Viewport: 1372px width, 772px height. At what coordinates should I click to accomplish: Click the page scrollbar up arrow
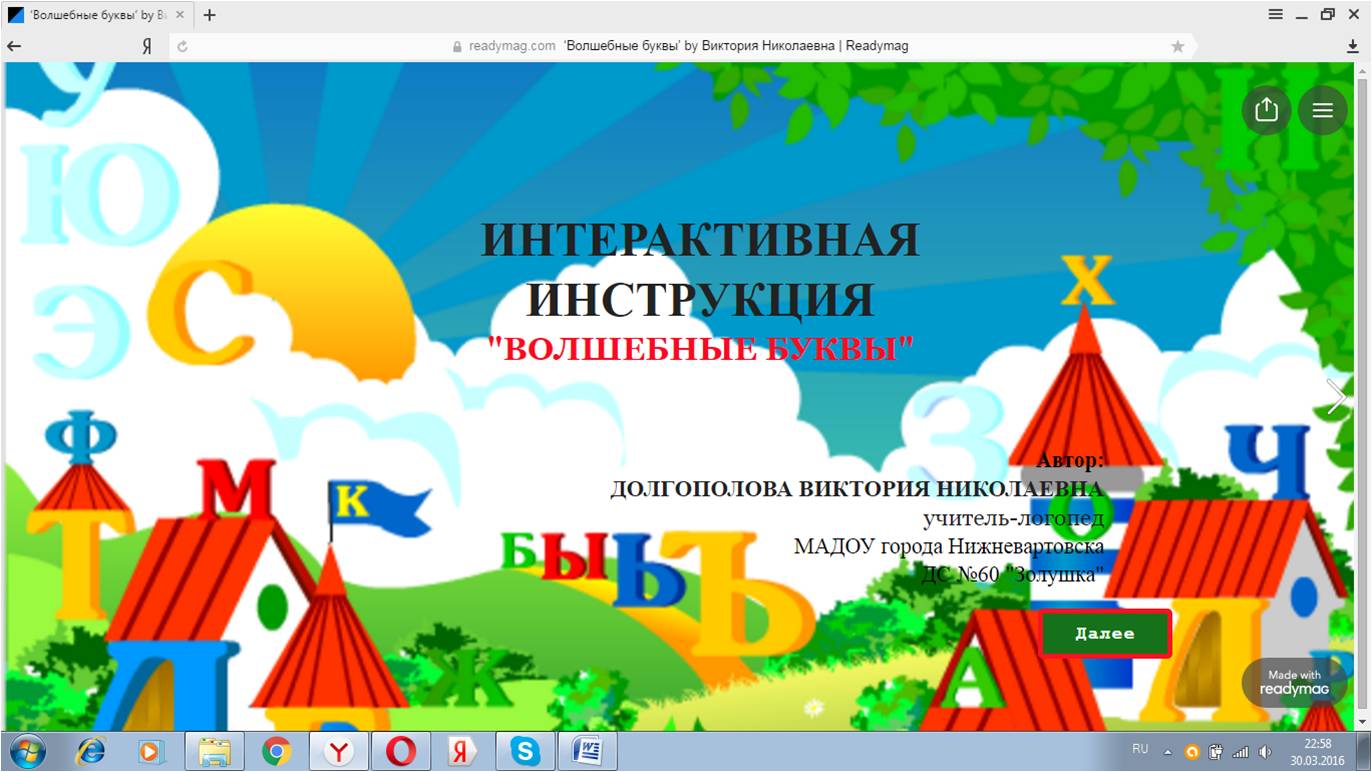(x=1362, y=71)
